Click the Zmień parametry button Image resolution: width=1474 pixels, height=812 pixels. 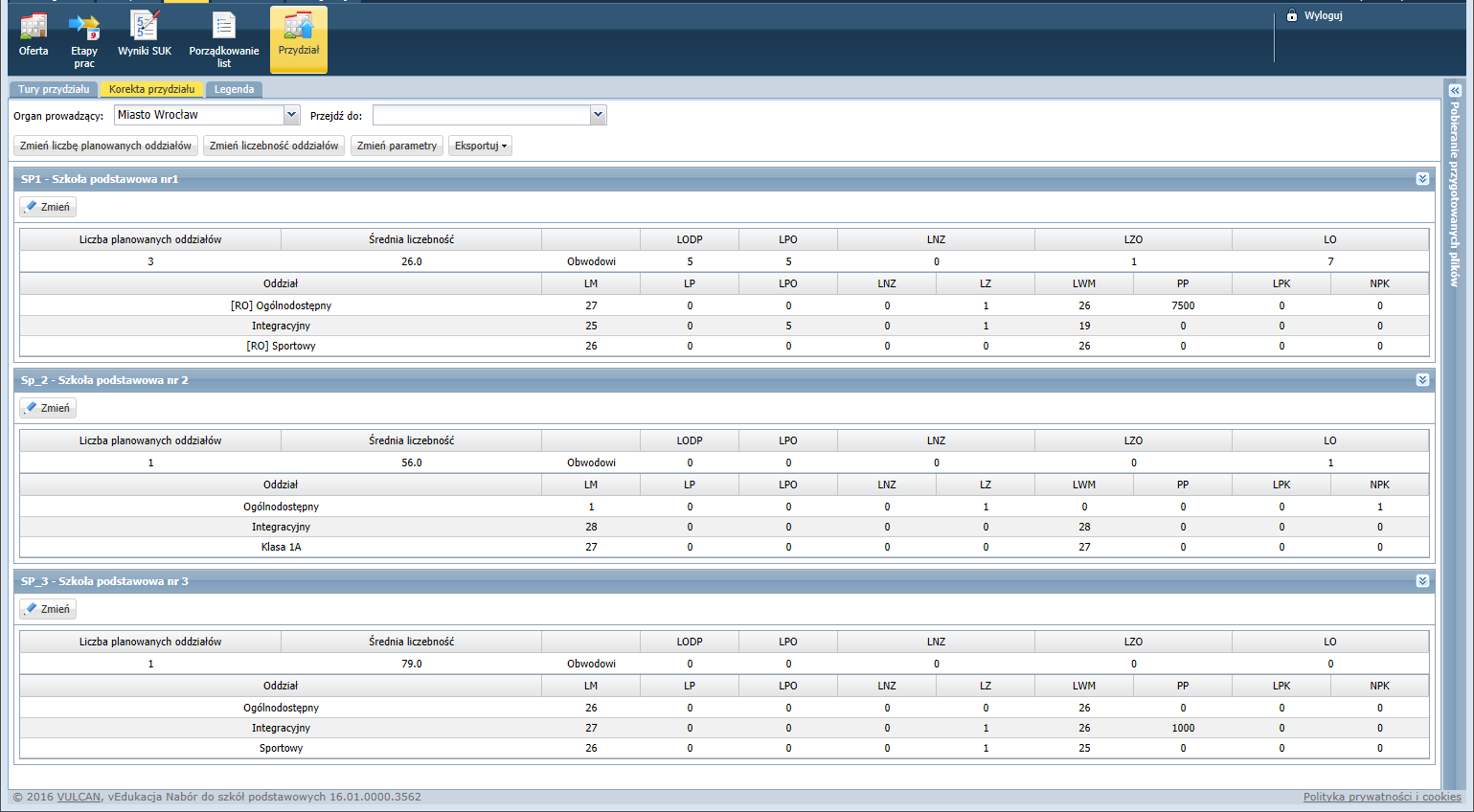[397, 146]
